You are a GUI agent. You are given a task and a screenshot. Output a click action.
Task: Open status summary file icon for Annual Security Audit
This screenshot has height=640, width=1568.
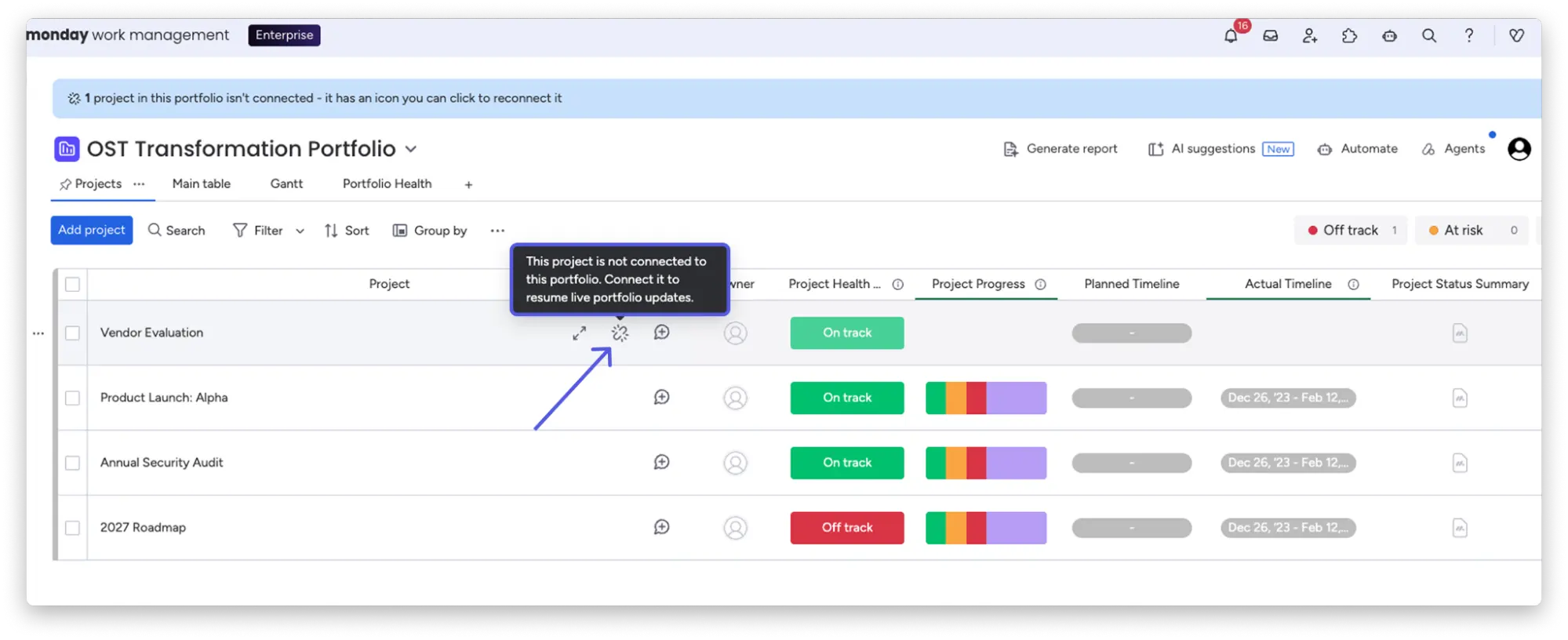1460,463
